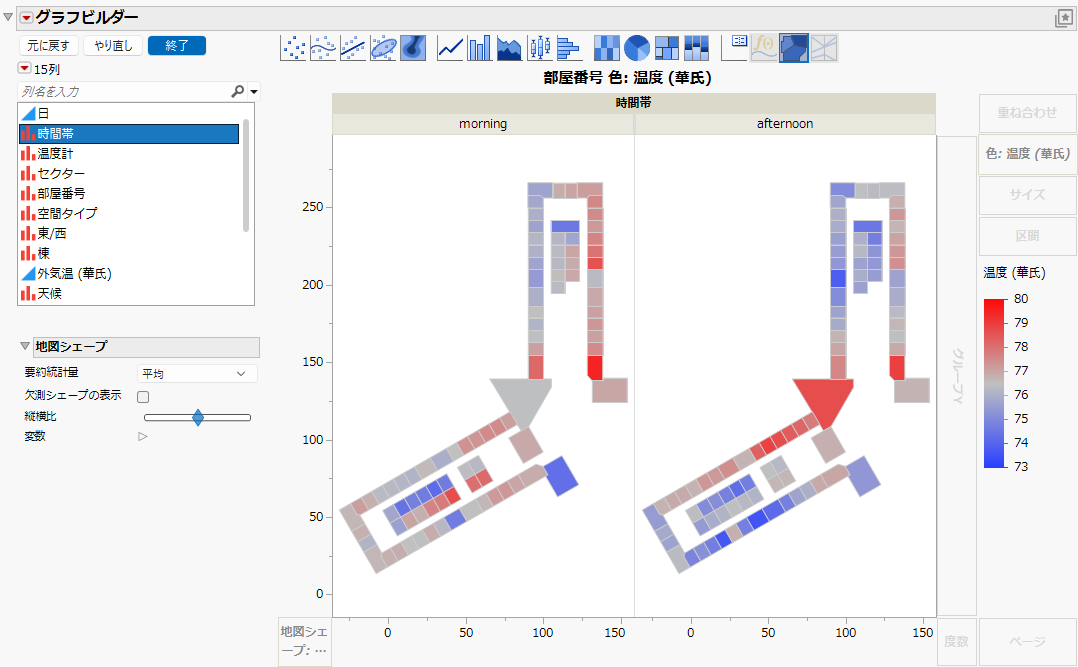Select the Caption Box icon
The image size is (1078, 667).
coord(734,48)
